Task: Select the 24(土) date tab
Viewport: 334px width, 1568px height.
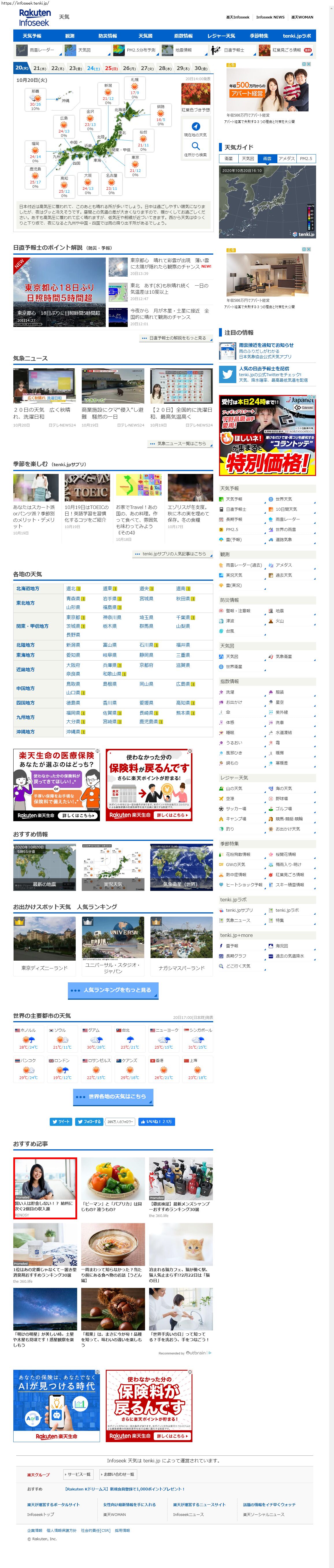Action: 93,68
